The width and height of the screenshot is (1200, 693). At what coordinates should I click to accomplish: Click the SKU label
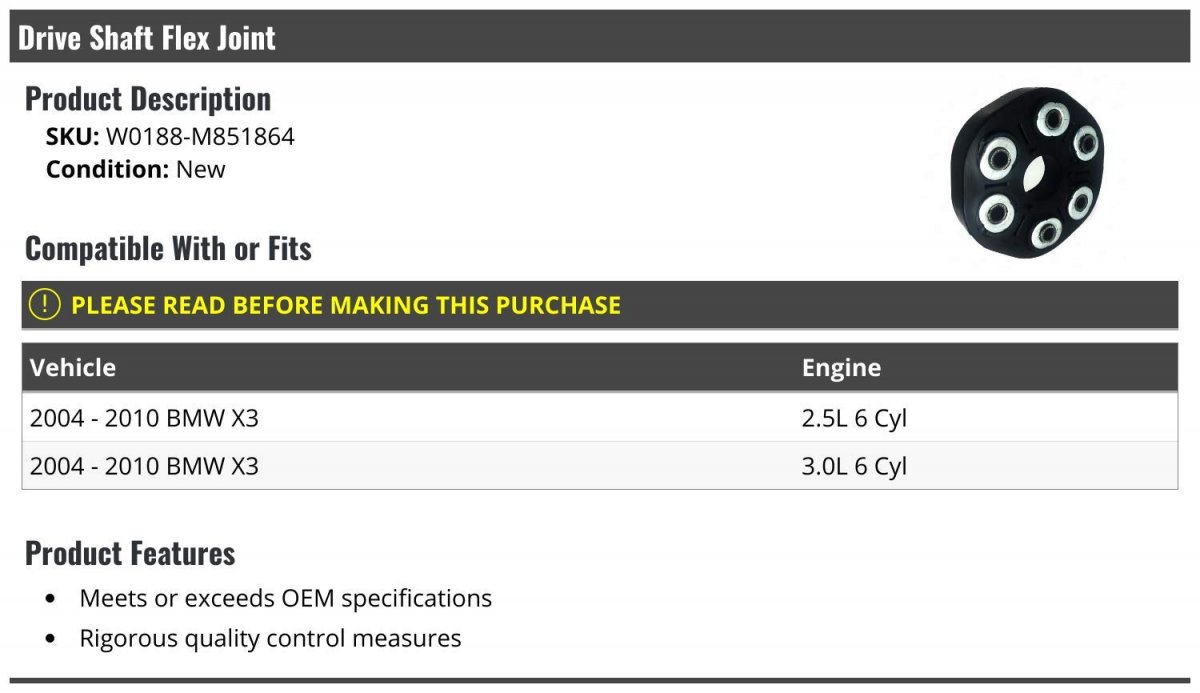(72, 136)
